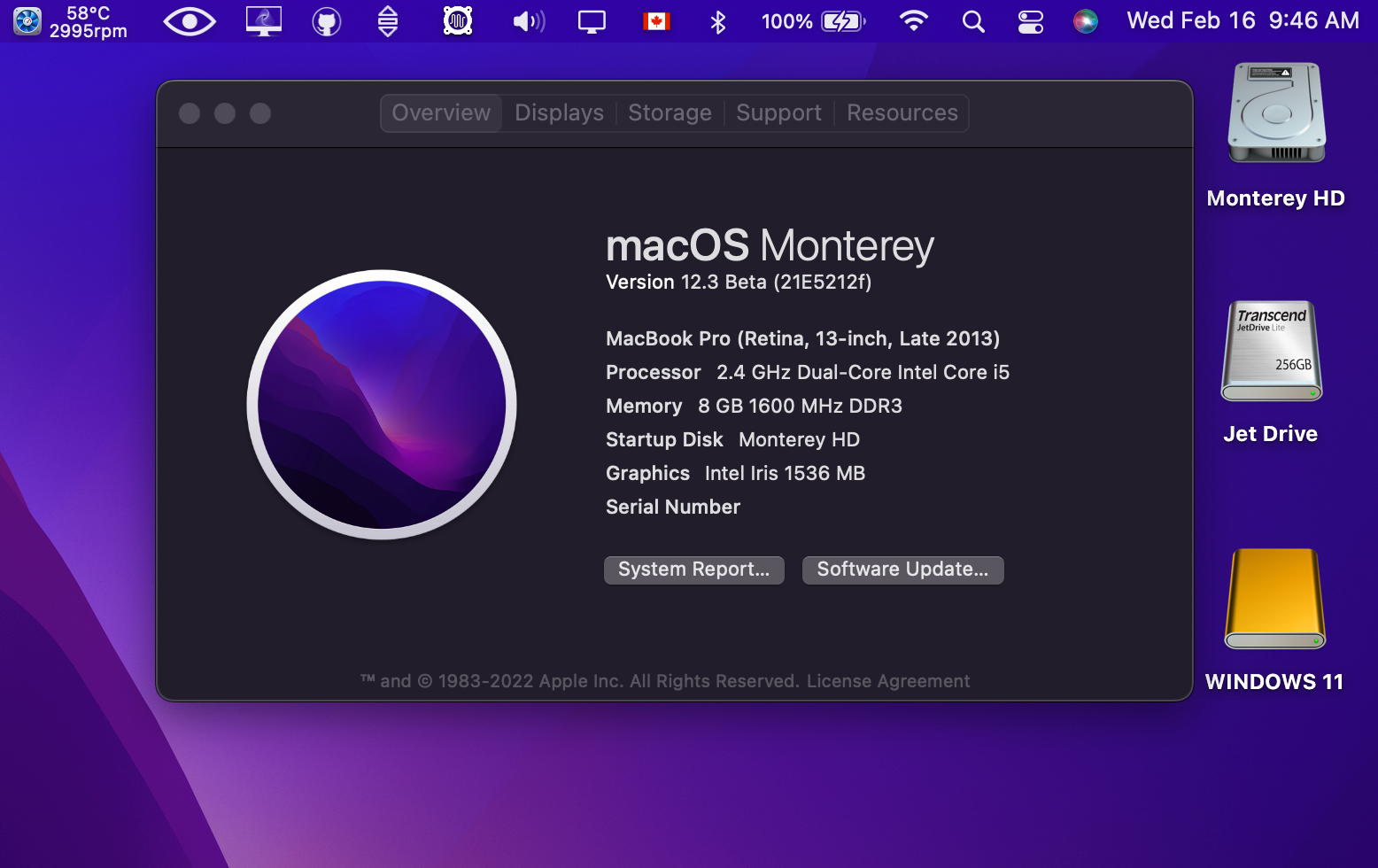Click the Processor 2.4 GHz line
Image resolution: width=1378 pixels, height=868 pixels.
tap(808, 372)
